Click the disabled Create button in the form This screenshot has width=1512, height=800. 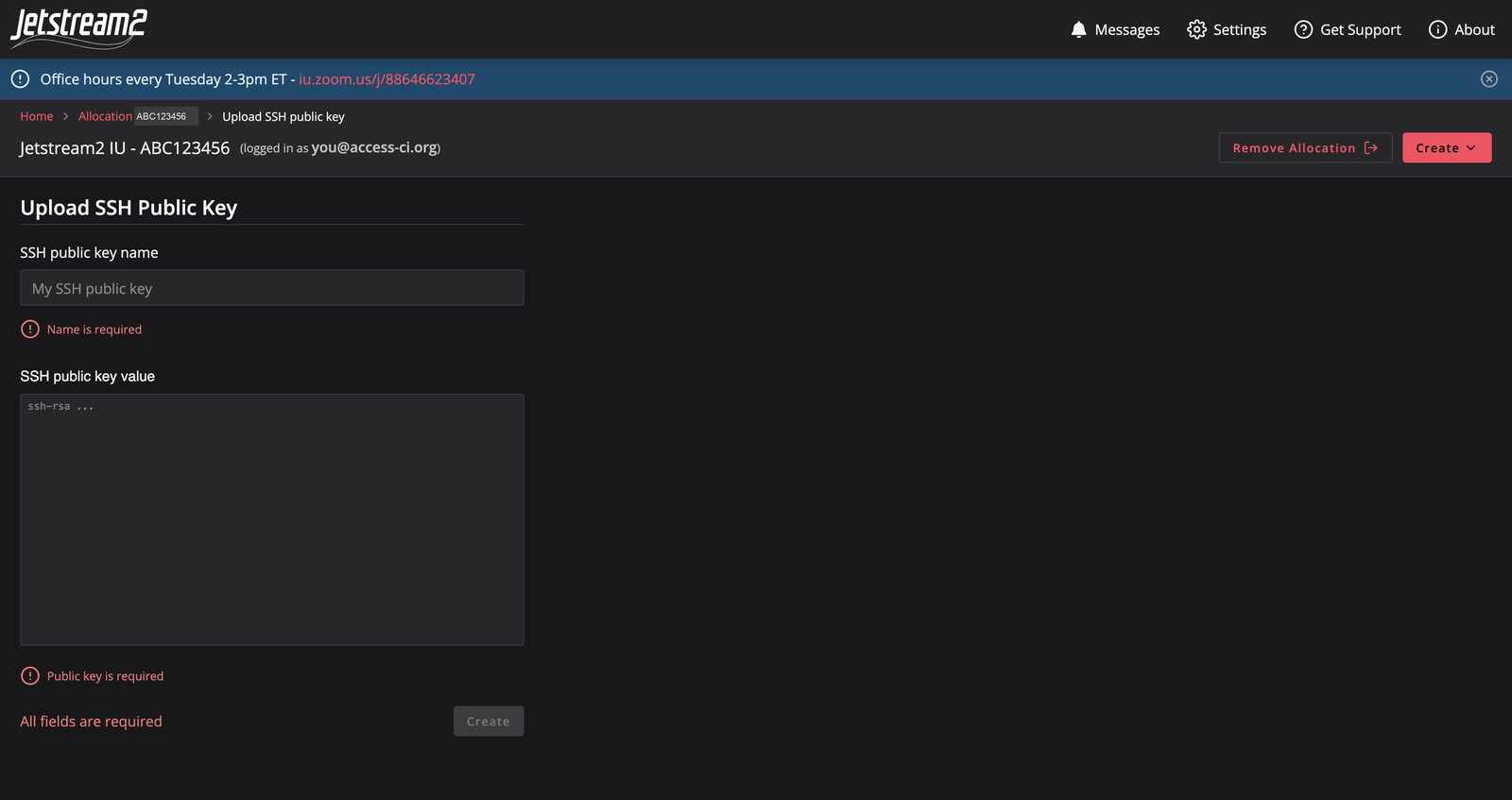[489, 721]
